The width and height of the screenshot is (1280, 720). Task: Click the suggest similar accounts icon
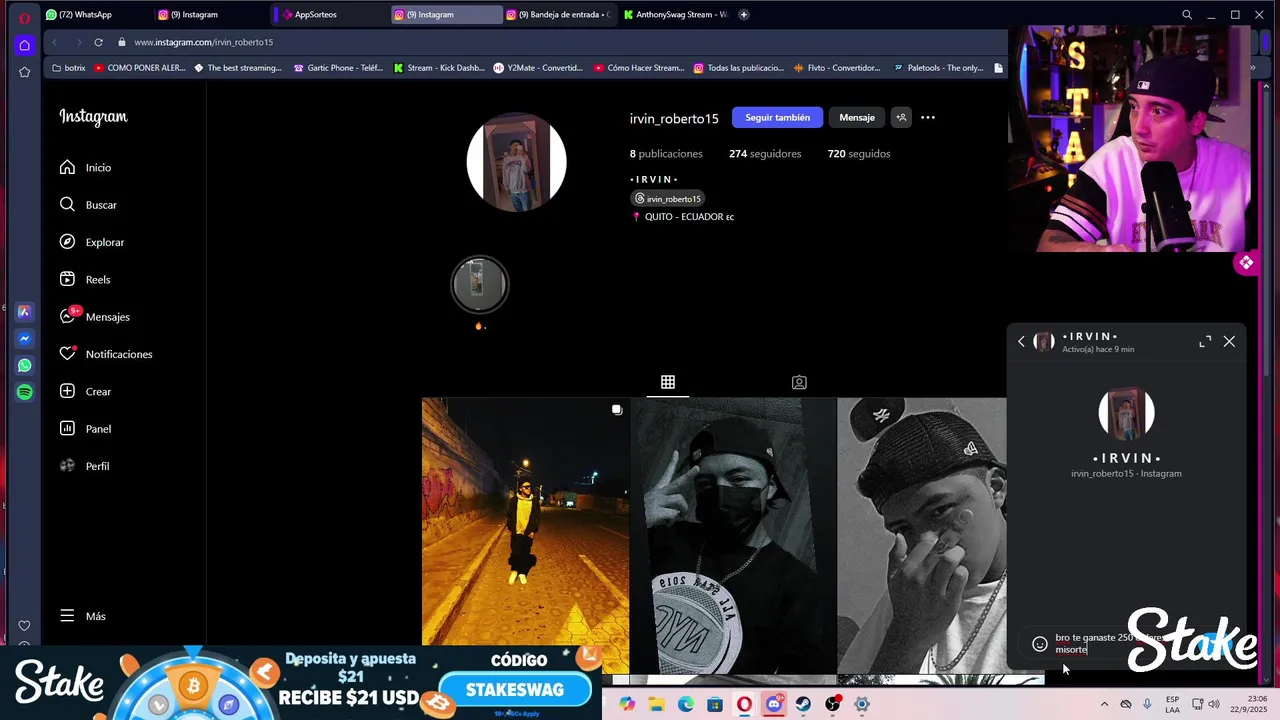pyautogui.click(x=901, y=117)
